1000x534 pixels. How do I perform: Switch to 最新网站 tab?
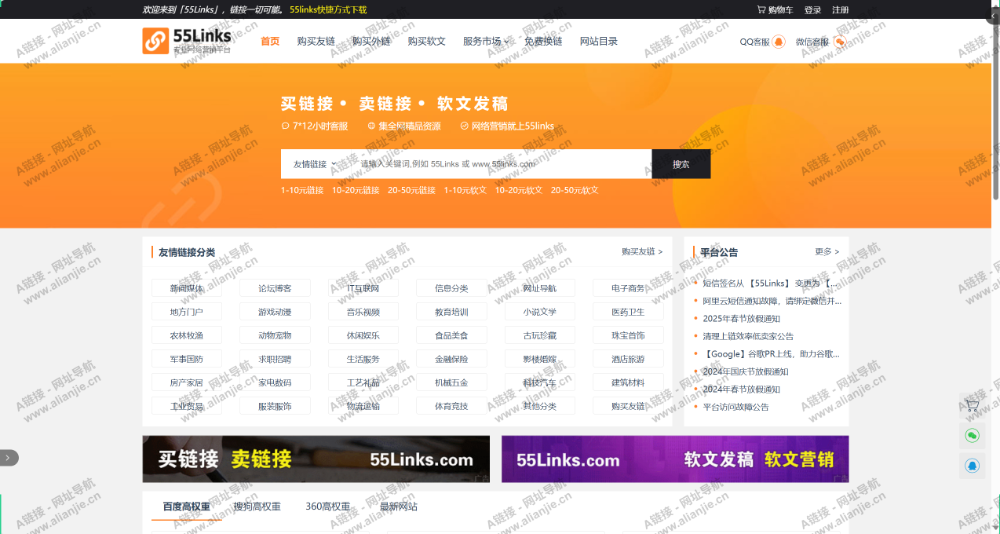(x=399, y=507)
